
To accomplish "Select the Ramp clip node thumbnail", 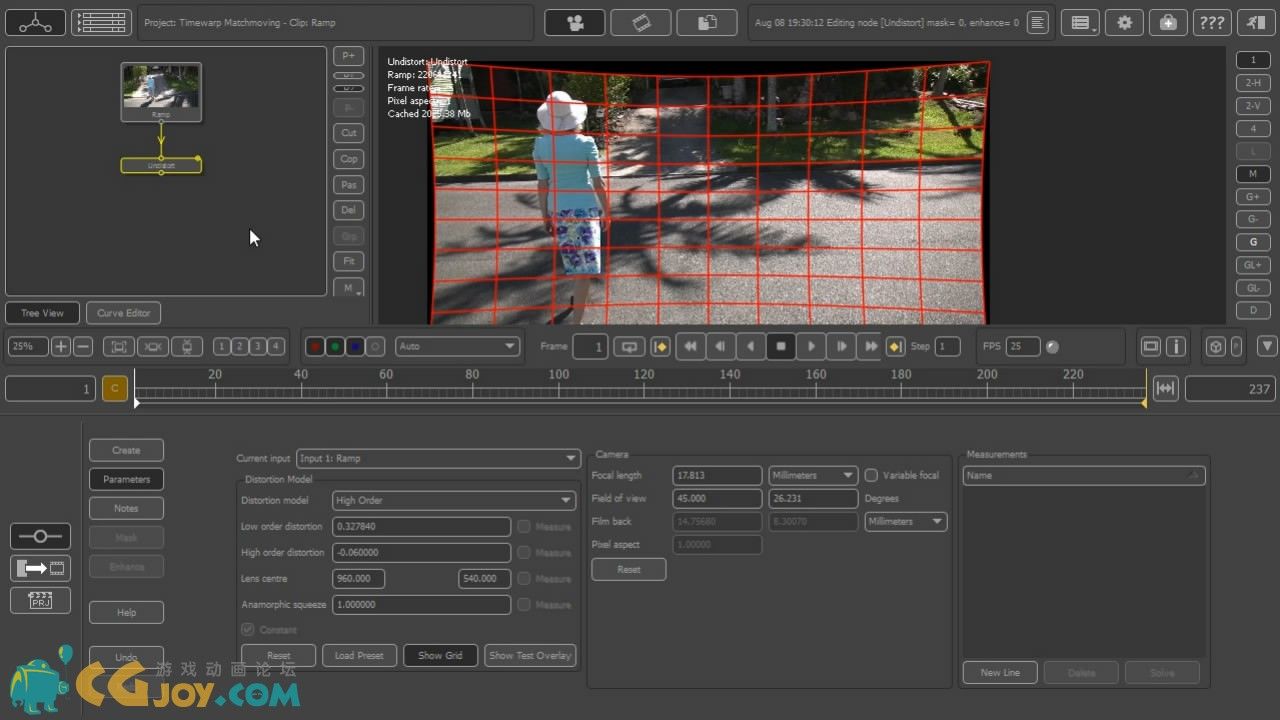I will click(161, 92).
